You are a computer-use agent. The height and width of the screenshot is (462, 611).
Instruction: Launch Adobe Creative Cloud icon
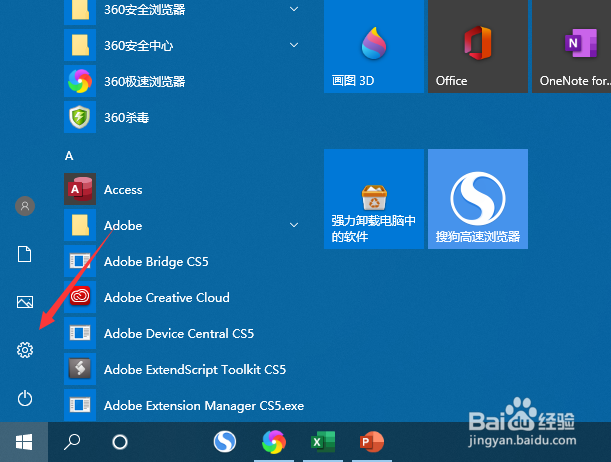(80, 297)
